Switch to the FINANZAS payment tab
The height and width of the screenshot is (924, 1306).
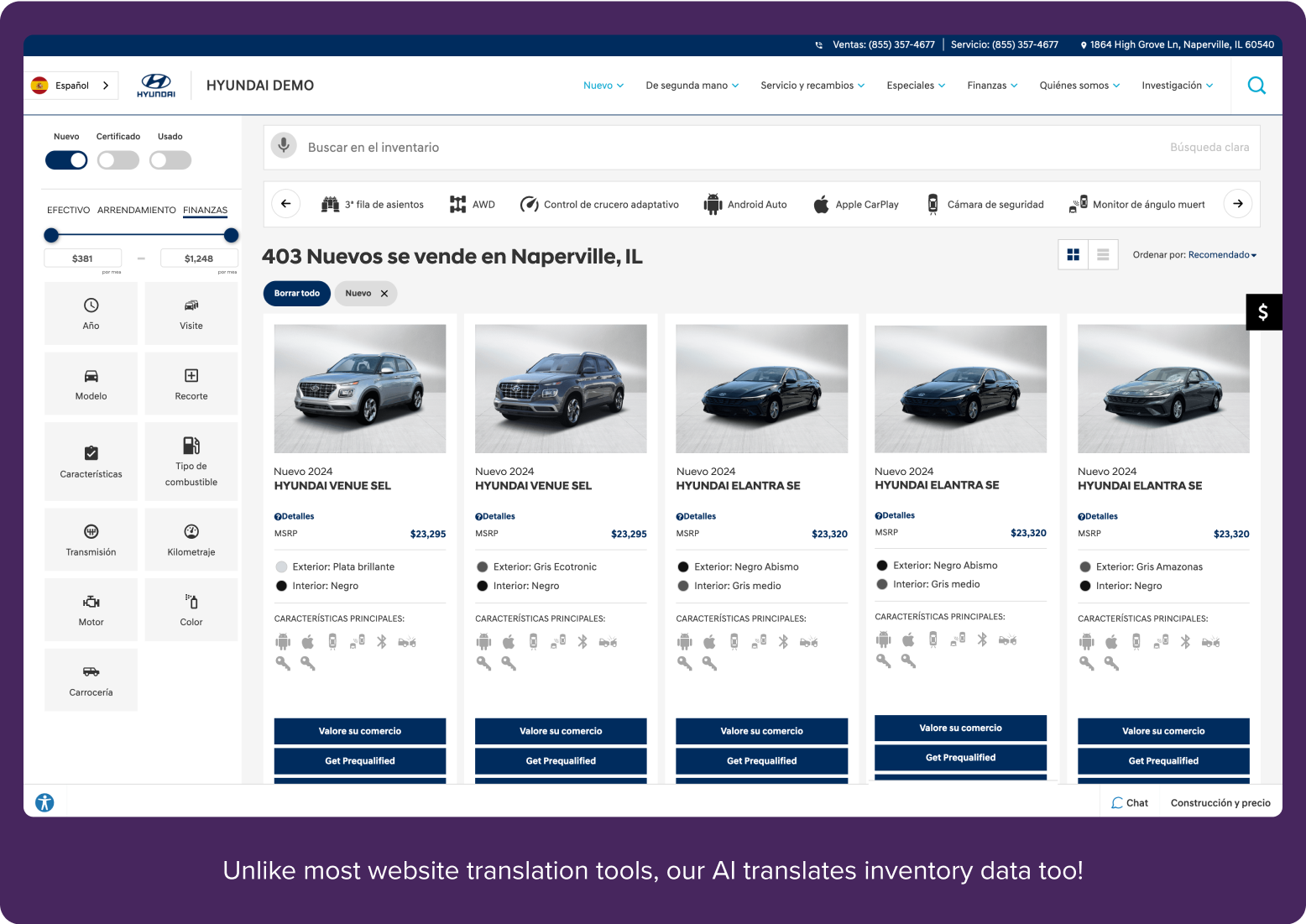[x=206, y=211]
